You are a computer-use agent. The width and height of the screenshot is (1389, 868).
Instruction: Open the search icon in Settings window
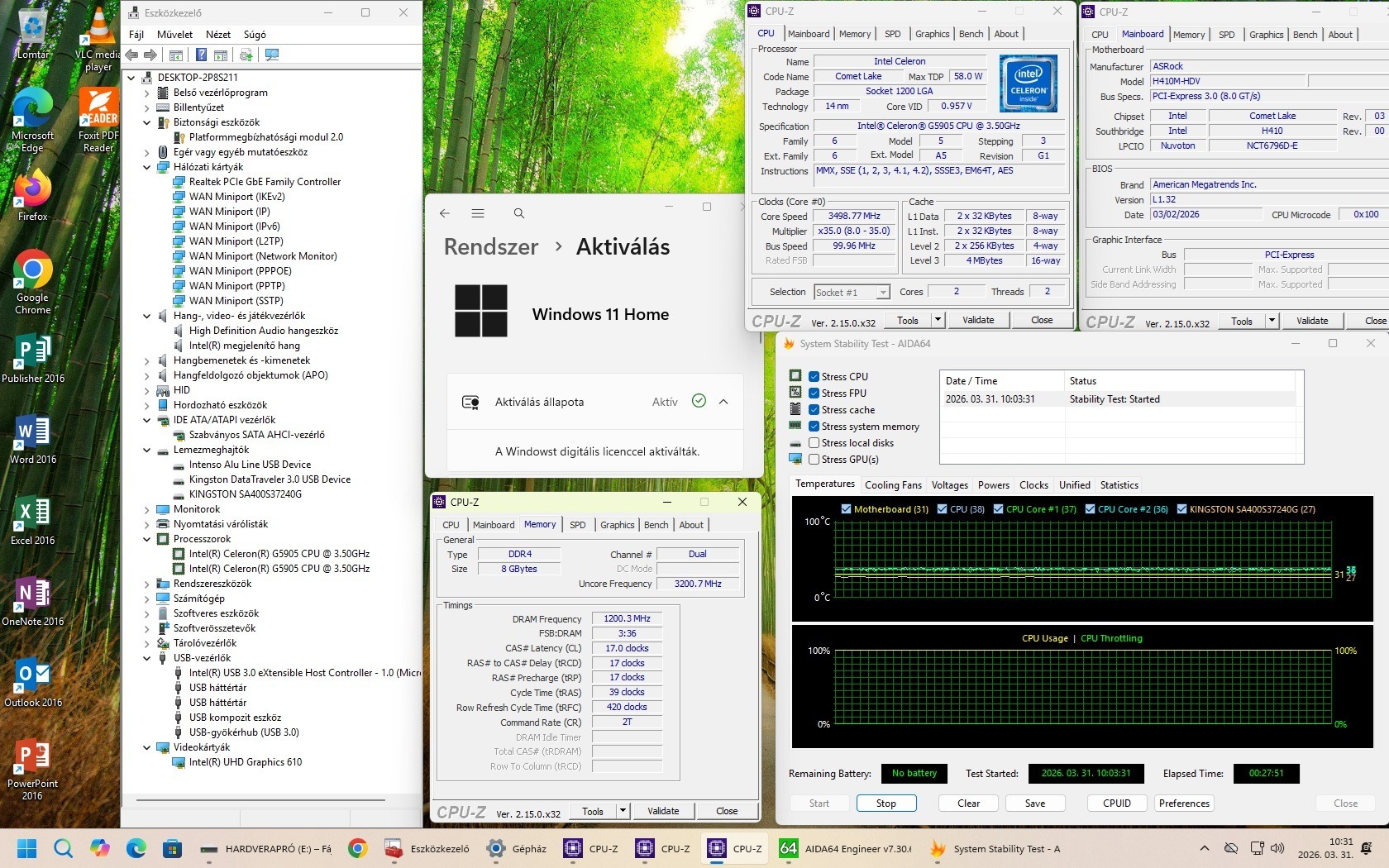click(x=519, y=213)
